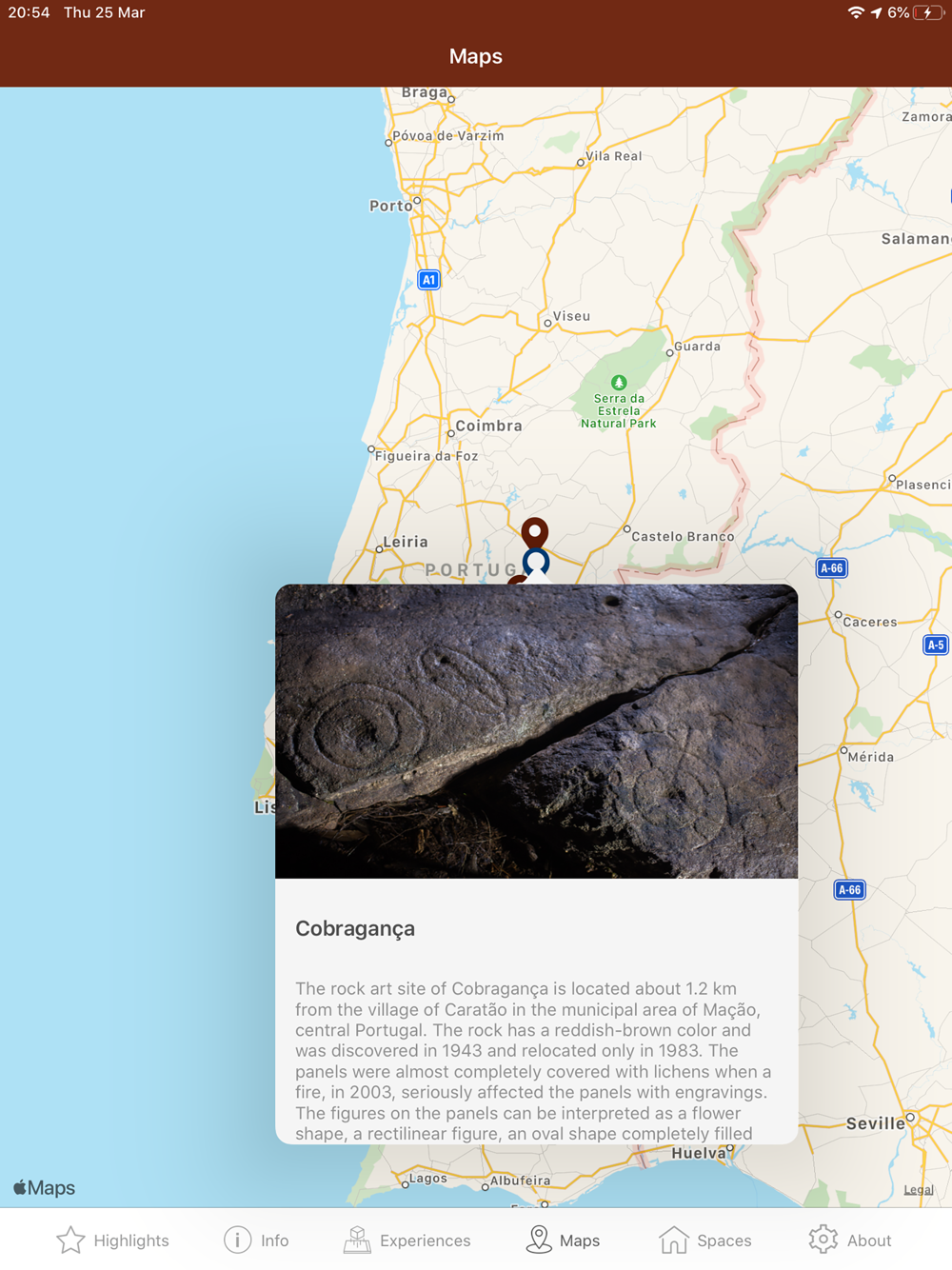Tap the Cobragança description text

[534, 1061]
